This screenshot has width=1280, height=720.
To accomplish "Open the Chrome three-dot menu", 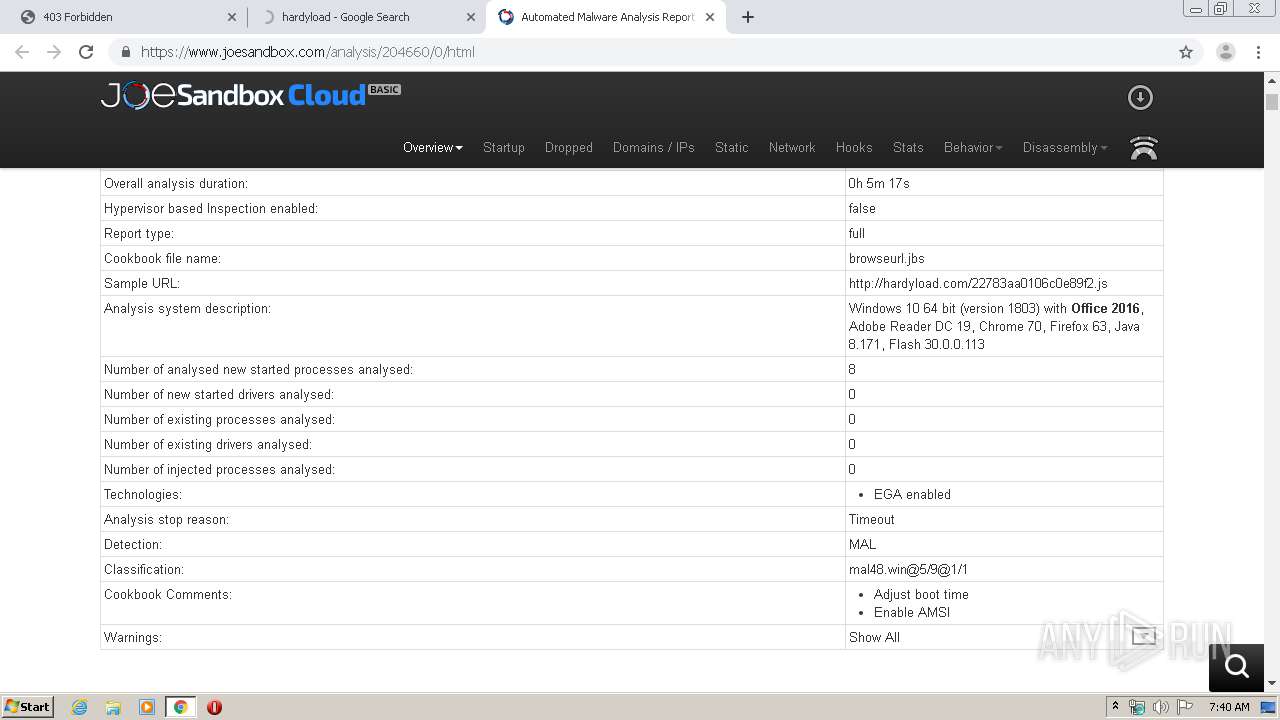I will [1258, 52].
